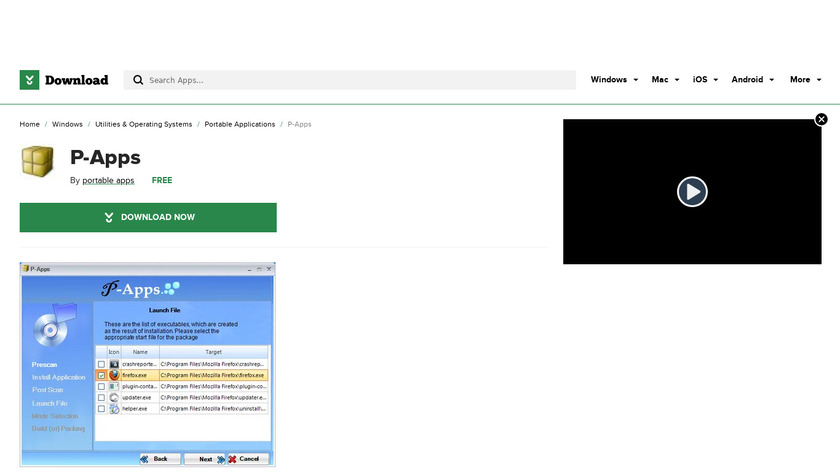This screenshot has width=840, height=472.
Task: Click the DOWNLOAD NOW button
Action: pyautogui.click(x=148, y=218)
